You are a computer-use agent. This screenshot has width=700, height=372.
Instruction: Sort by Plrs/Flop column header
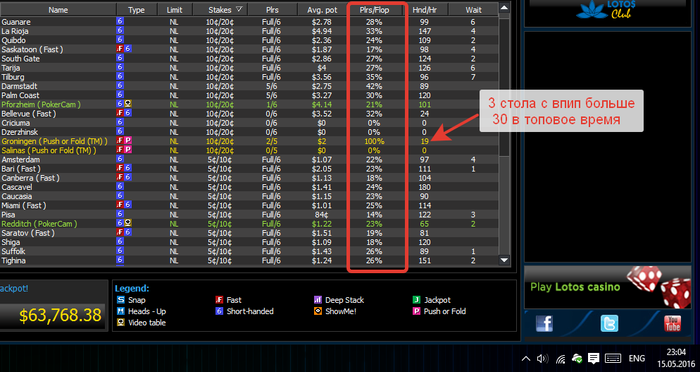click(x=375, y=10)
